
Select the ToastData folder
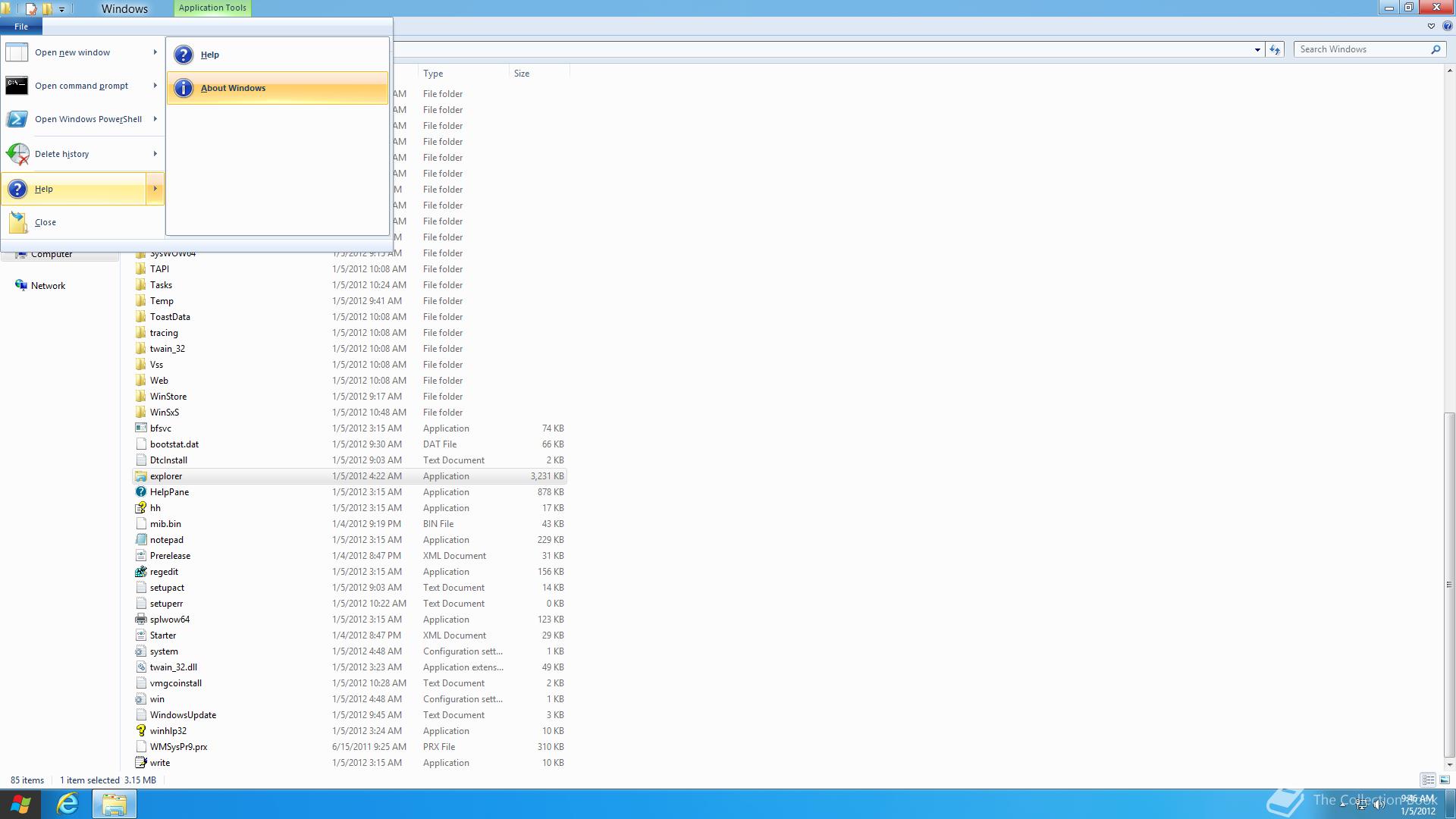pyautogui.click(x=349, y=317)
